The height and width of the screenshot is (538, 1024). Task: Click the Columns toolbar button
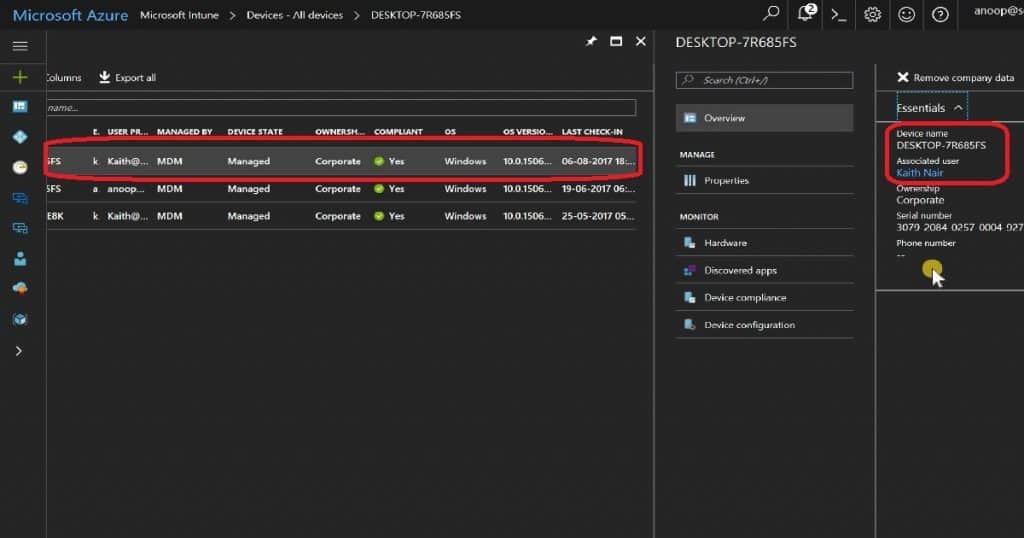click(x=63, y=78)
